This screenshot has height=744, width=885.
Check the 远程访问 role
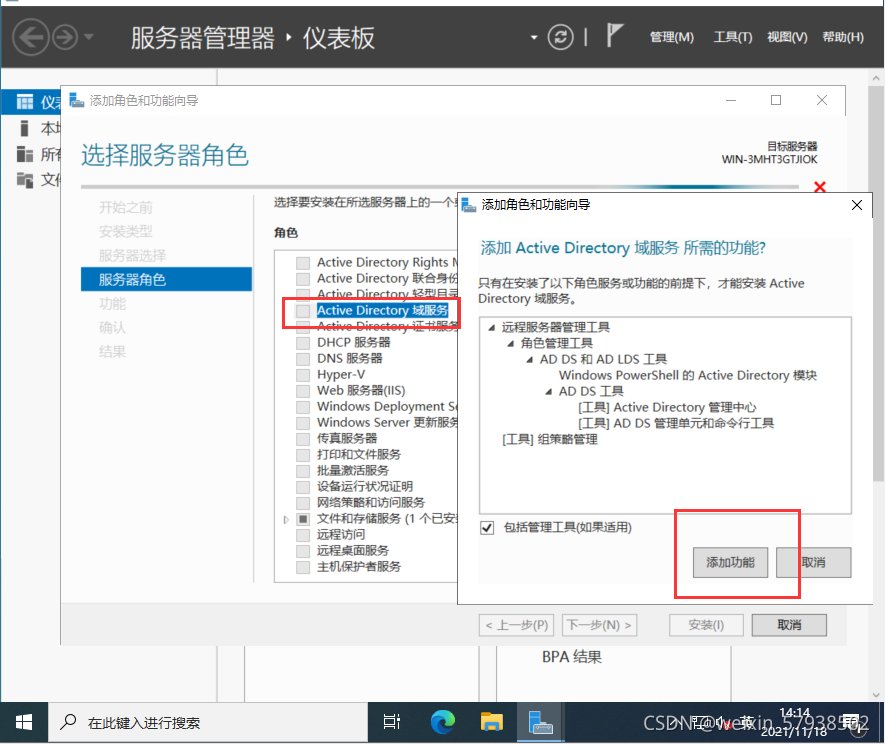(303, 535)
